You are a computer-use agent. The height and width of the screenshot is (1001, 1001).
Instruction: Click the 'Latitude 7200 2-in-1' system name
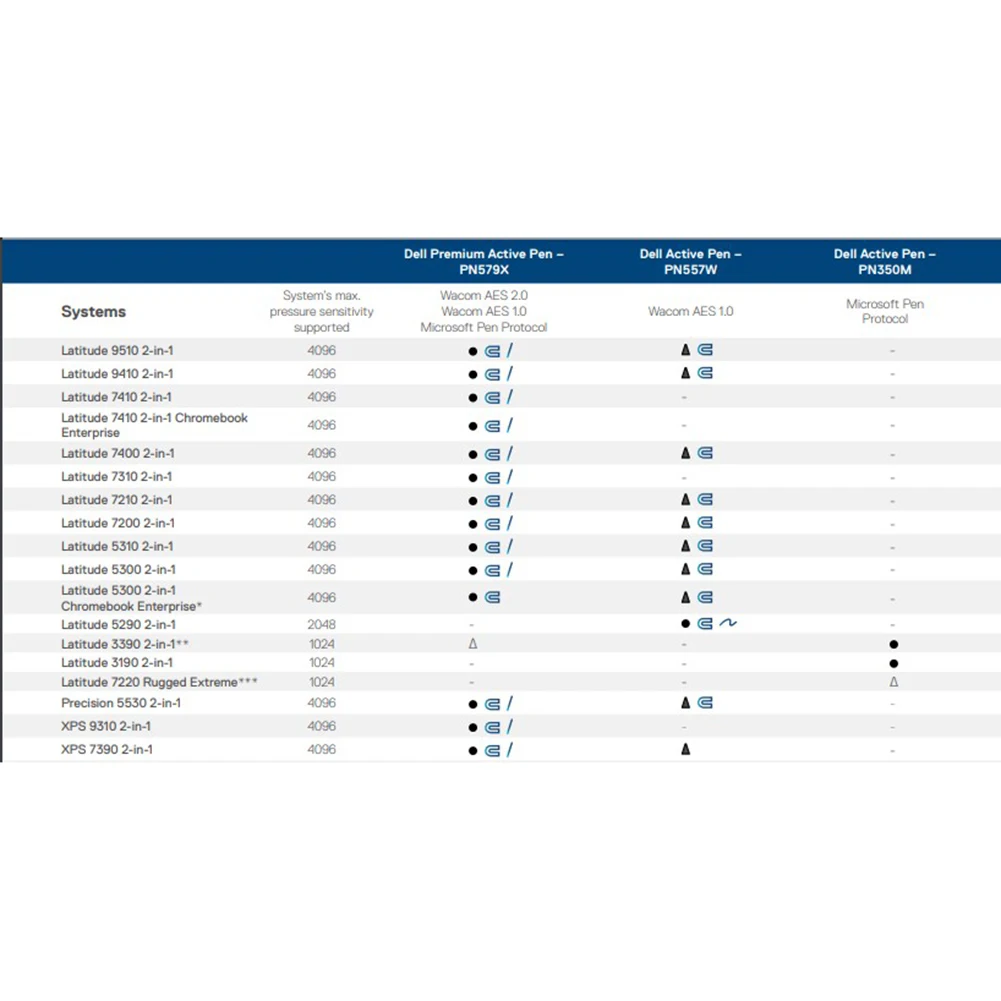118,523
